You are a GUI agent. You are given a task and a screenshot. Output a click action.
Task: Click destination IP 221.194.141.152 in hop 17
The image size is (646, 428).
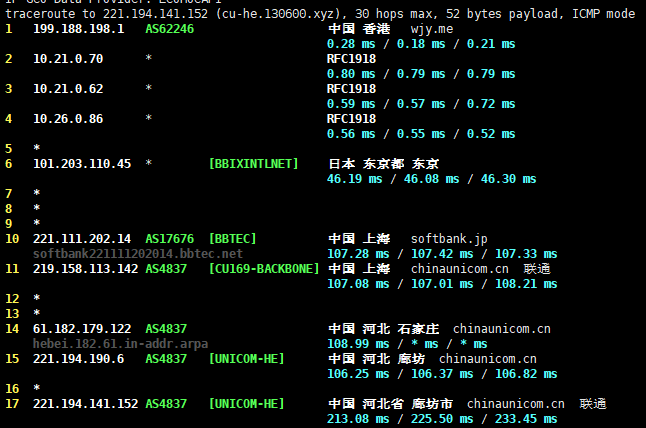tap(85, 404)
